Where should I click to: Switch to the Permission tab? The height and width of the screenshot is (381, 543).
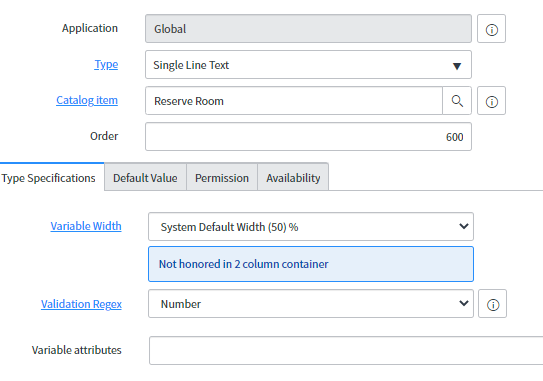pyautogui.click(x=222, y=178)
